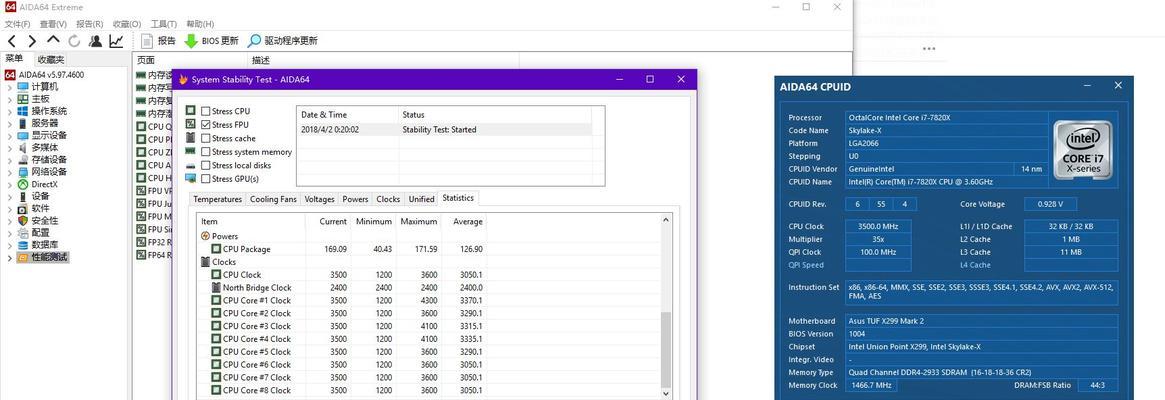Enable the Stress GPU(s) checkbox
The image size is (1165, 400).
coord(206,178)
